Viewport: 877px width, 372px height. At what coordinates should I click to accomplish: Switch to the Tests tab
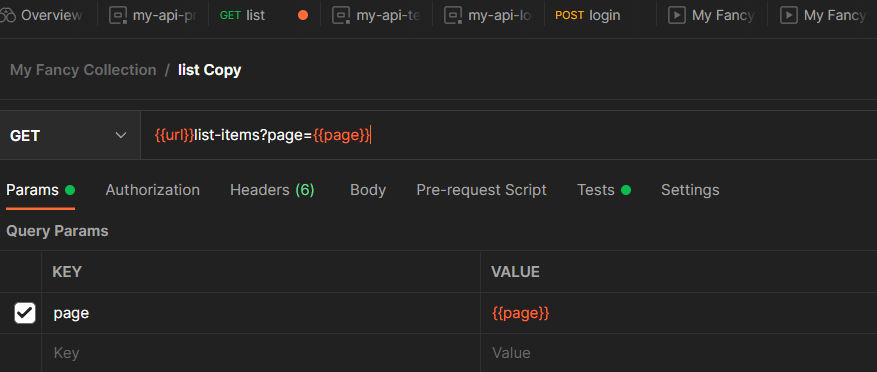click(604, 190)
